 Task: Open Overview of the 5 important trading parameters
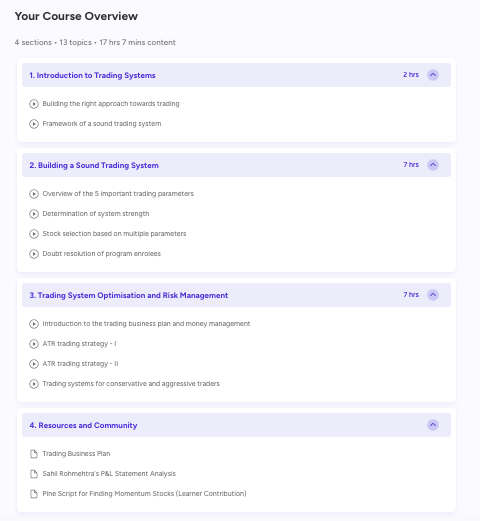tap(118, 194)
